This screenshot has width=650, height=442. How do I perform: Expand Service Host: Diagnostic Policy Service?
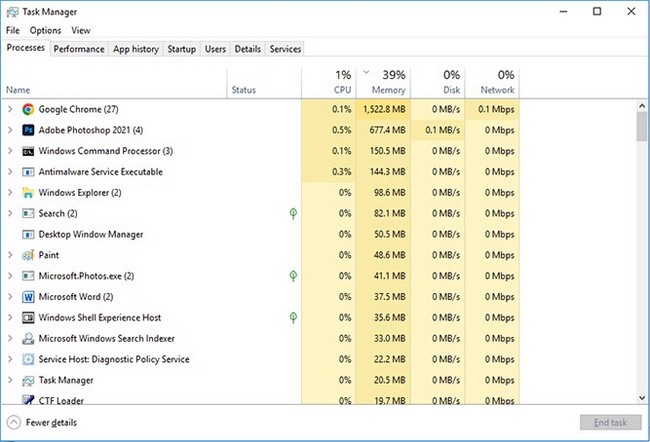click(x=10, y=359)
